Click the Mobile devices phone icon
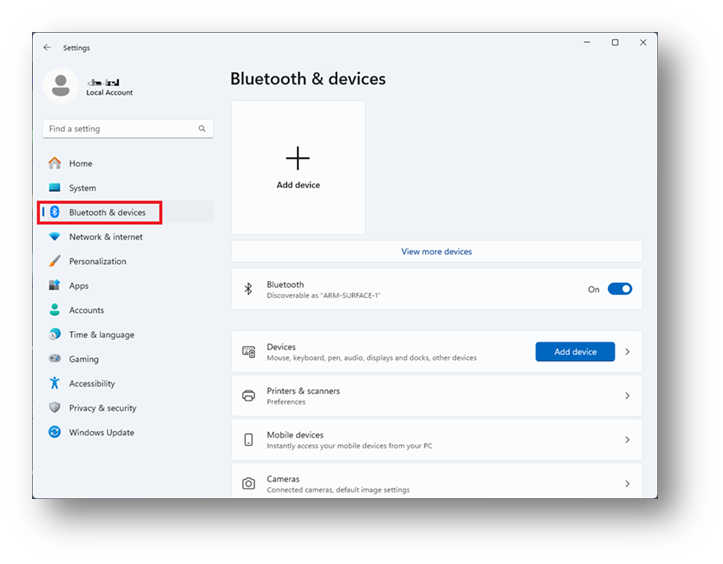This screenshot has width=723, height=564. (249, 439)
